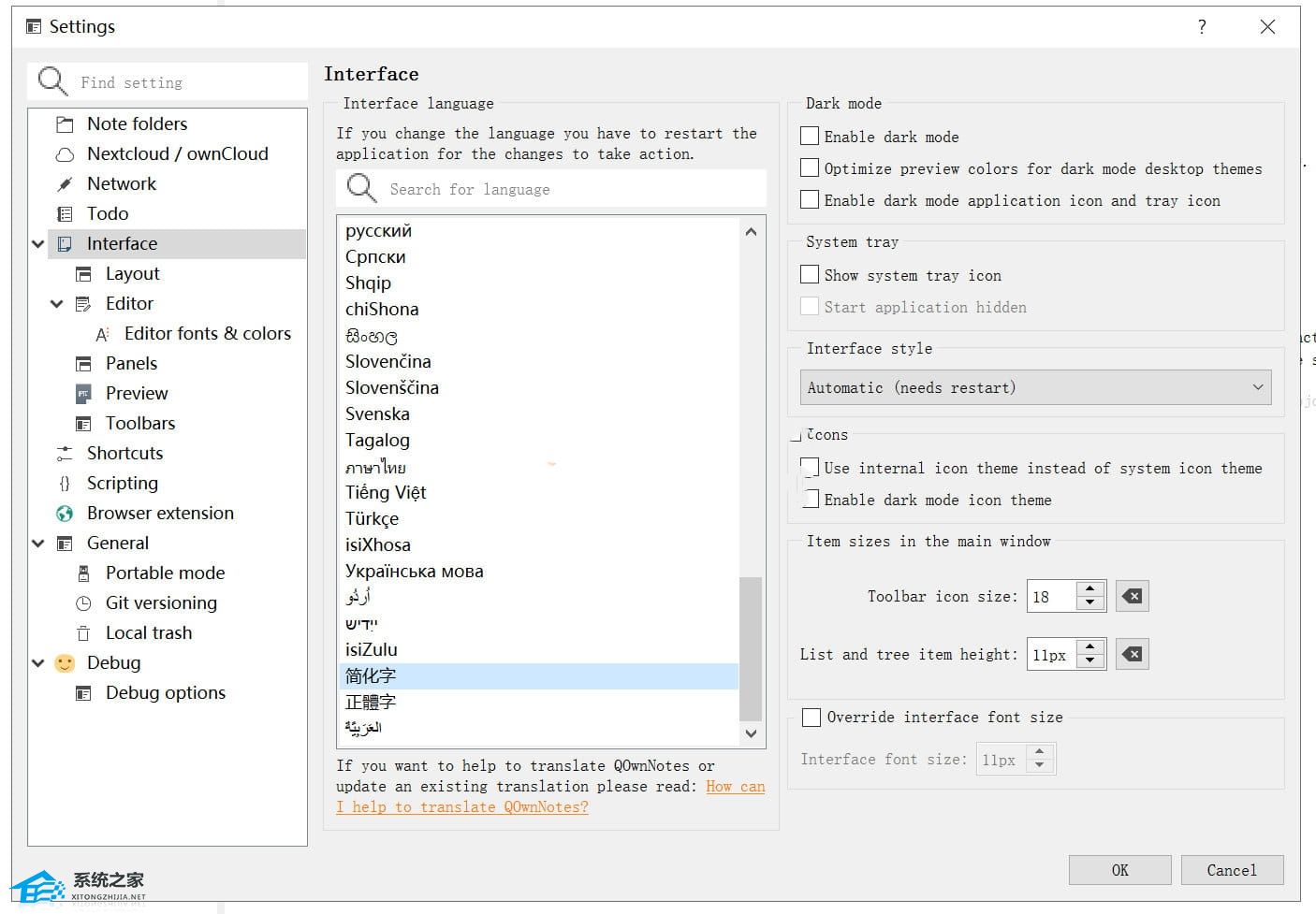The image size is (1316, 914).
Task: Click the Cancel button
Action: (1232, 870)
